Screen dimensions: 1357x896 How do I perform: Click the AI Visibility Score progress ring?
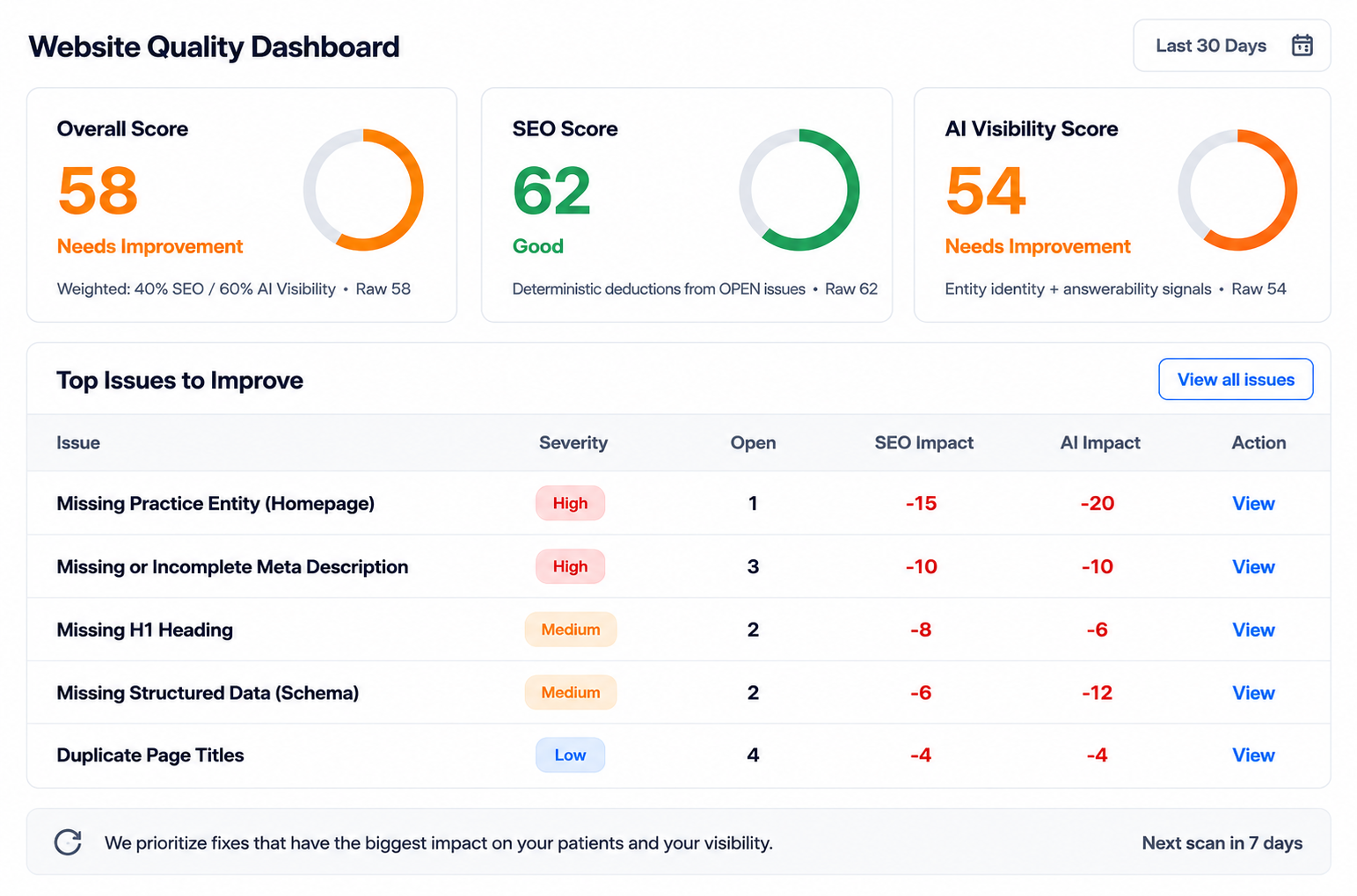1237,190
